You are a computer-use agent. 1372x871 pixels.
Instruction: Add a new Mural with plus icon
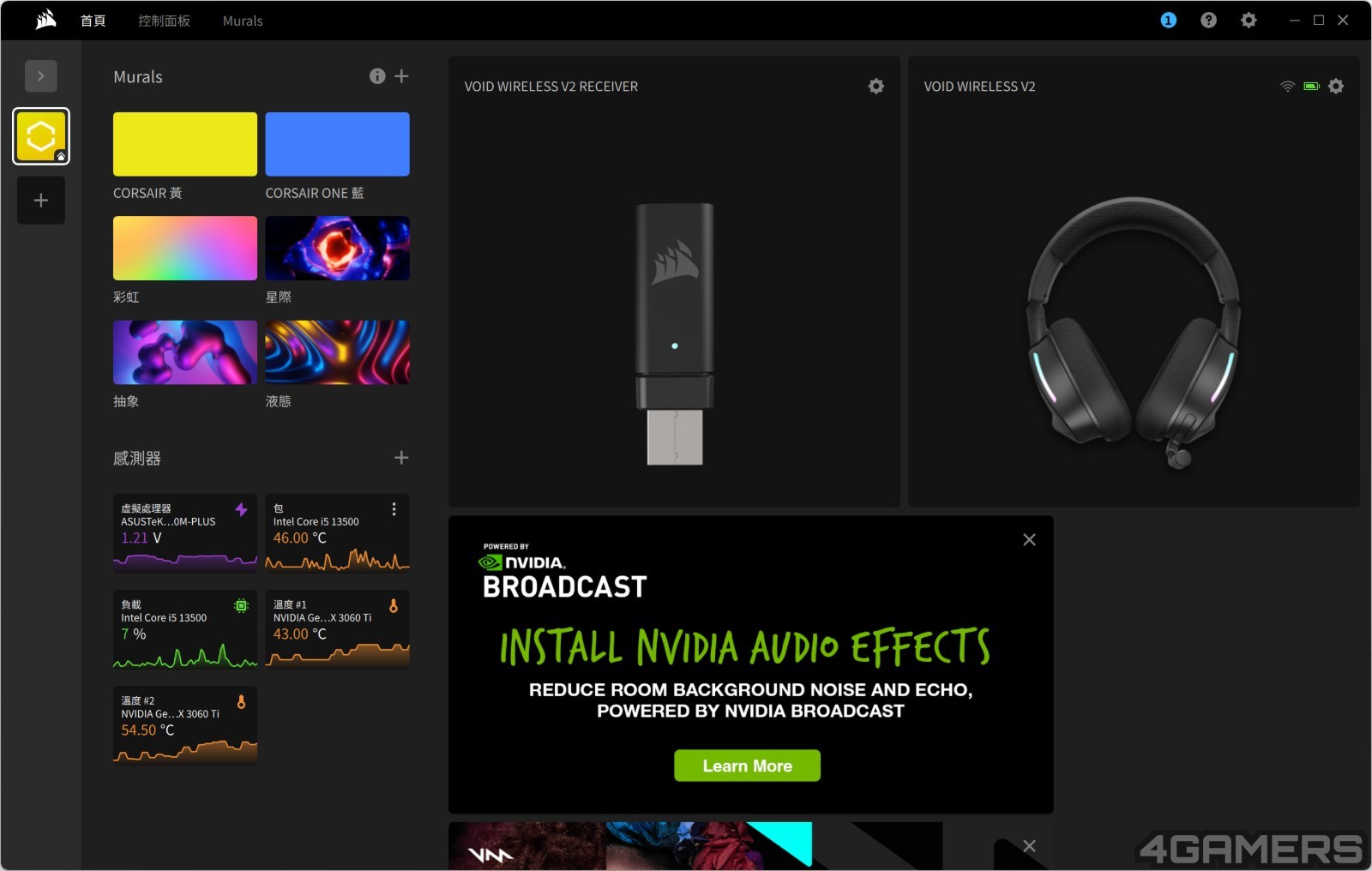point(401,76)
